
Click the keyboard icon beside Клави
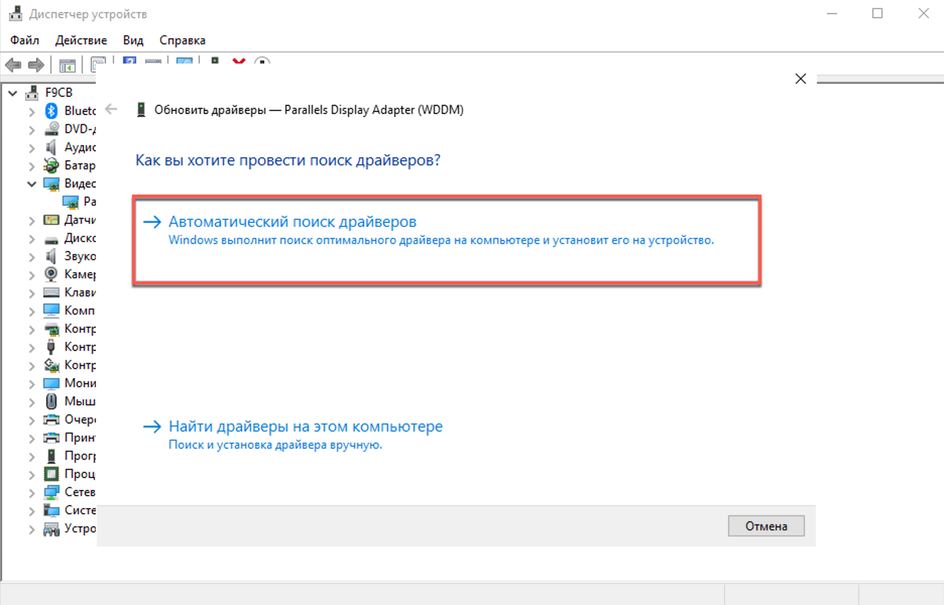pos(51,293)
